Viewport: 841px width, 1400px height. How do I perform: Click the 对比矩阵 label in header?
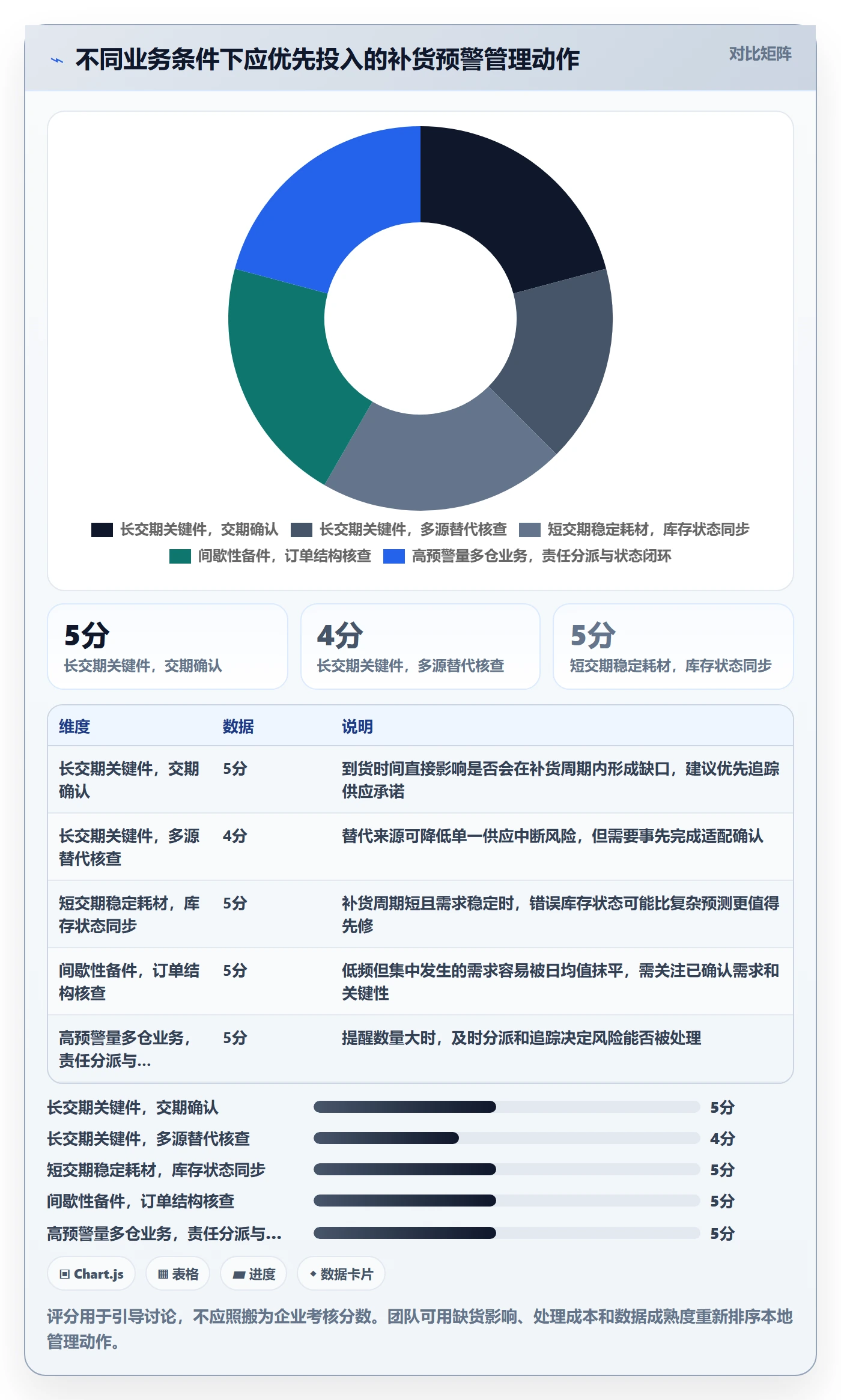[760, 54]
